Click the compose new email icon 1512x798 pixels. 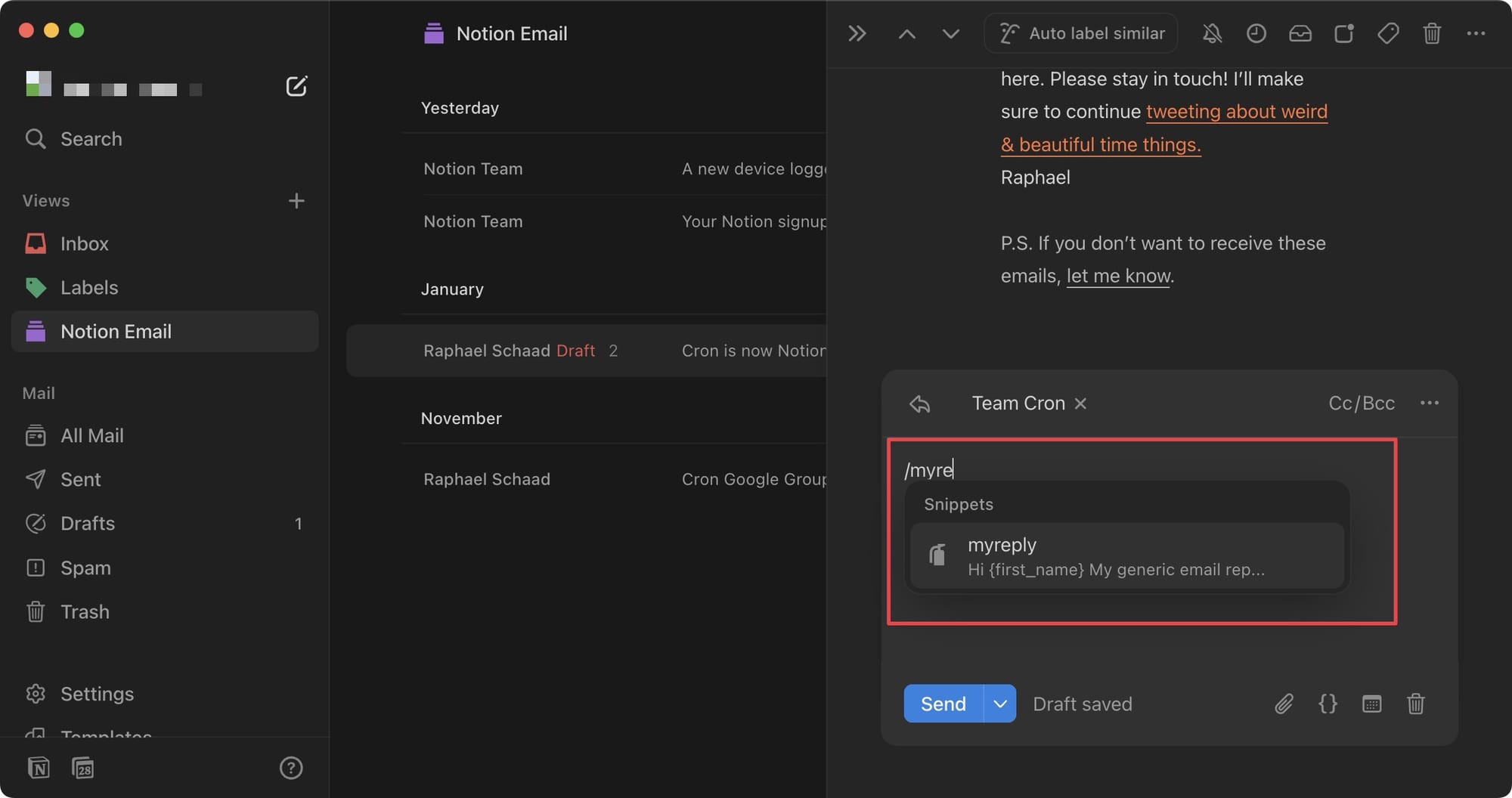coord(296,86)
